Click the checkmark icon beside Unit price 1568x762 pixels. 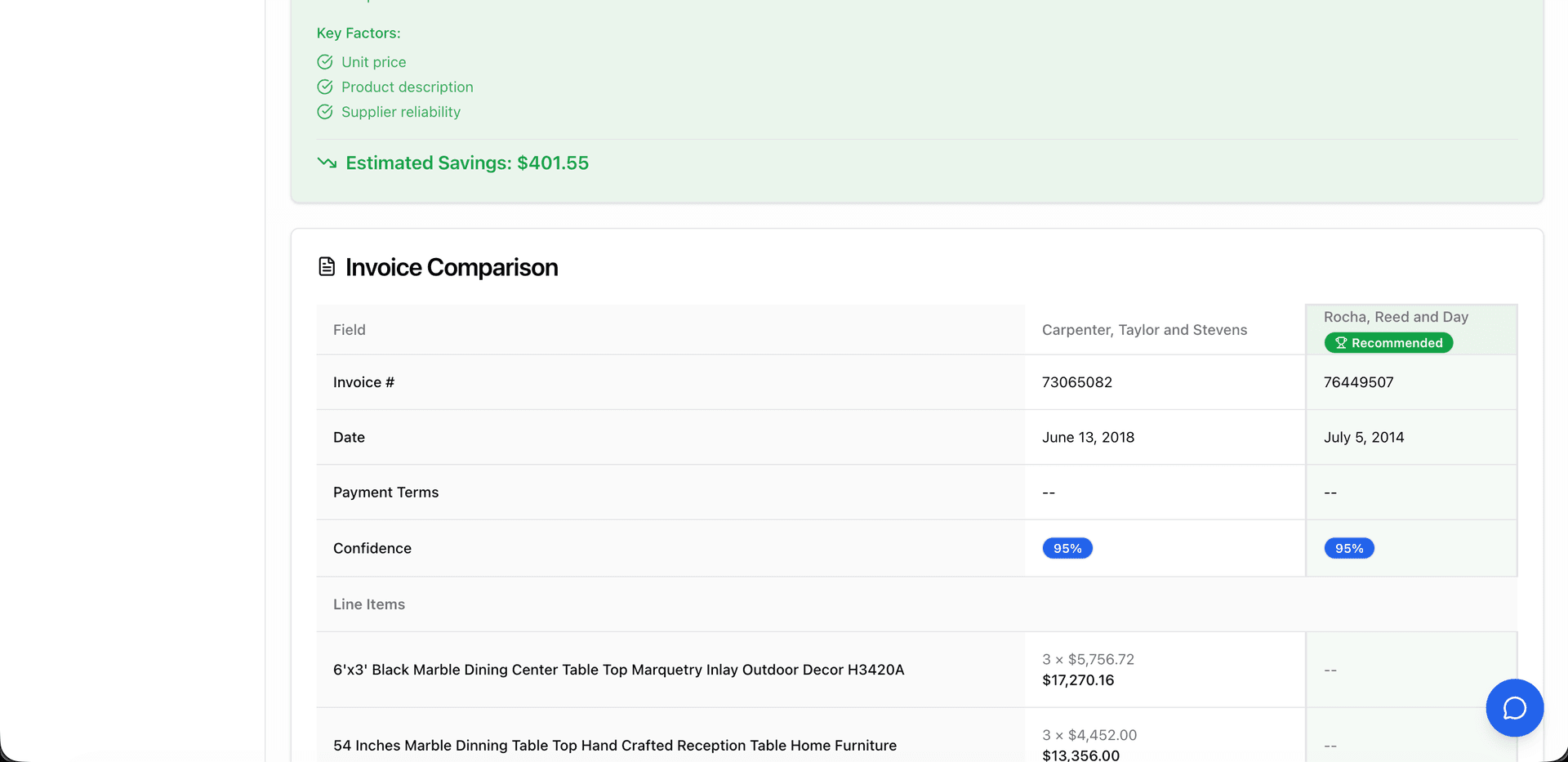324,61
